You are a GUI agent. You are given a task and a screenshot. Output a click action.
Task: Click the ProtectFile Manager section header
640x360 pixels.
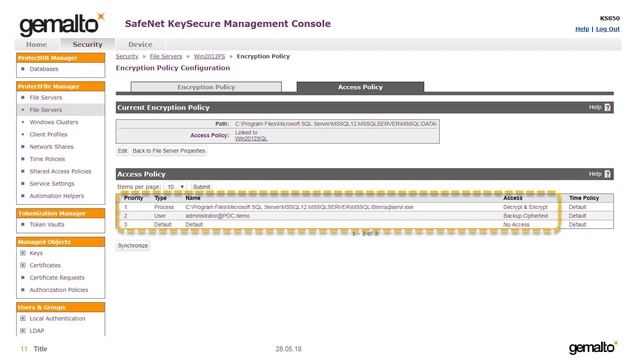60,86
